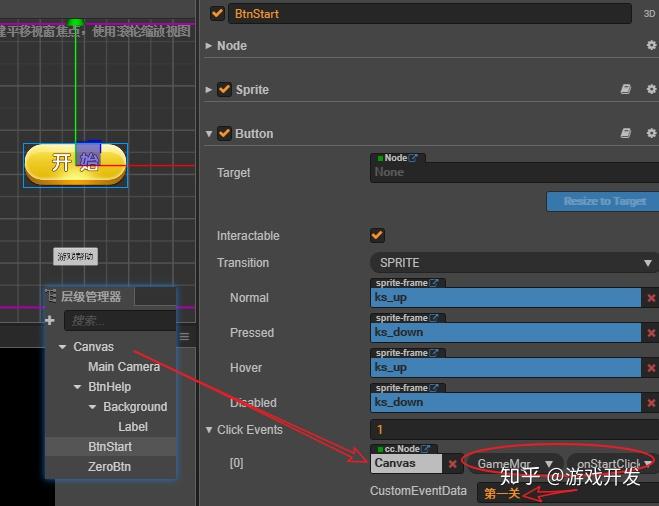Click the Click Events count field
The height and width of the screenshot is (506, 659).
[514, 430]
